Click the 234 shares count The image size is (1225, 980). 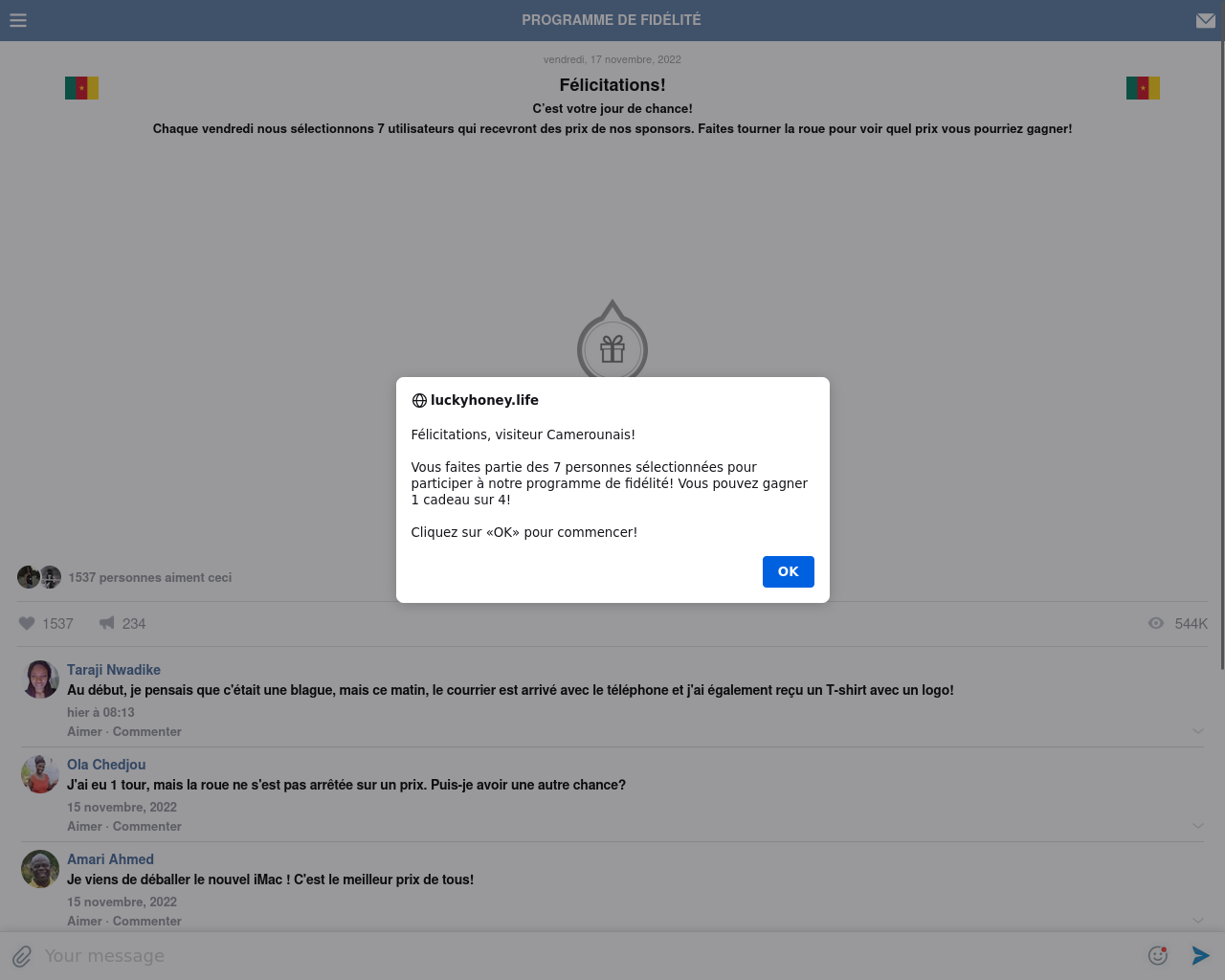134,624
